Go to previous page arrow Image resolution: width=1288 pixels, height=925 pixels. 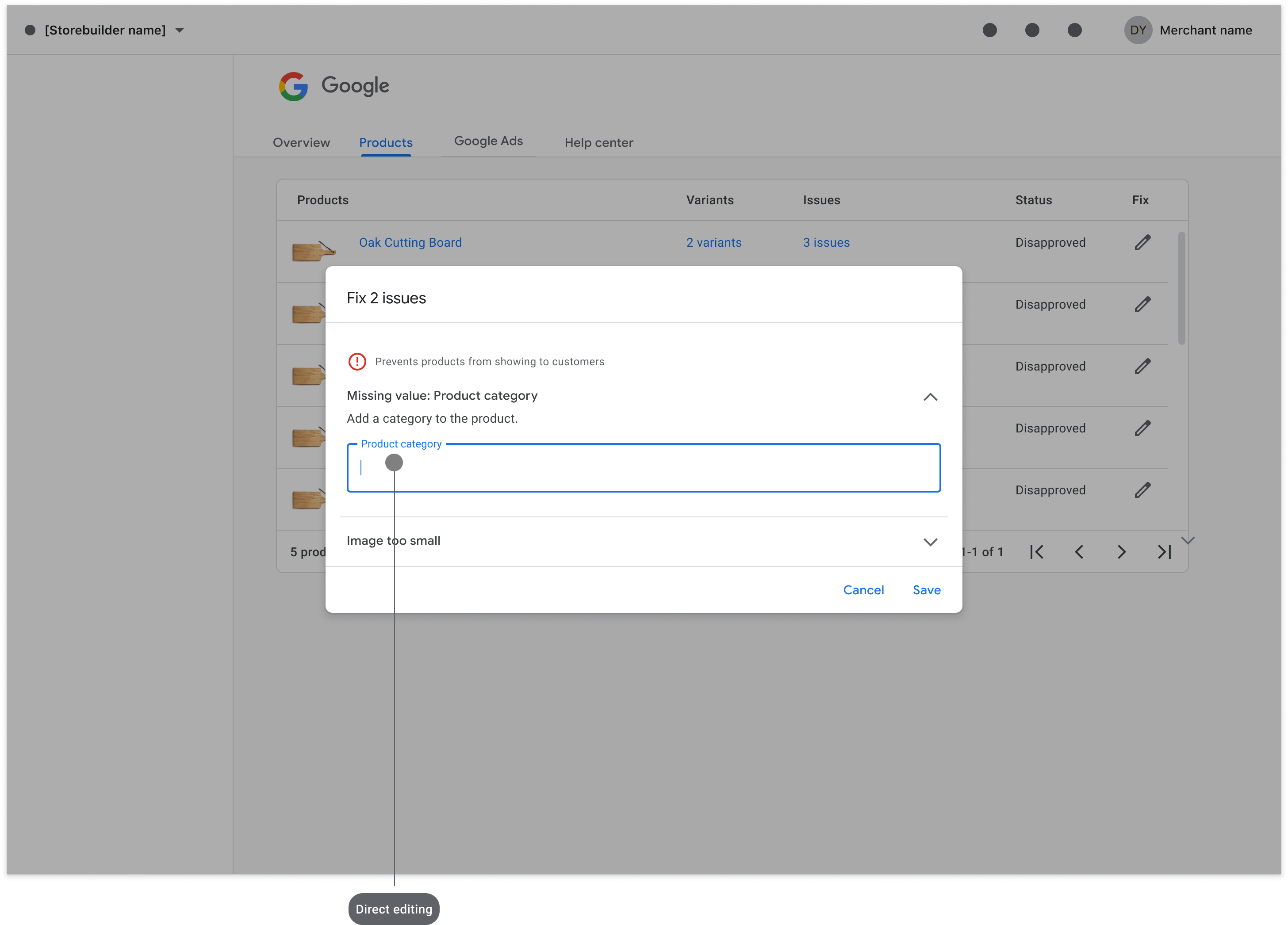(1079, 552)
